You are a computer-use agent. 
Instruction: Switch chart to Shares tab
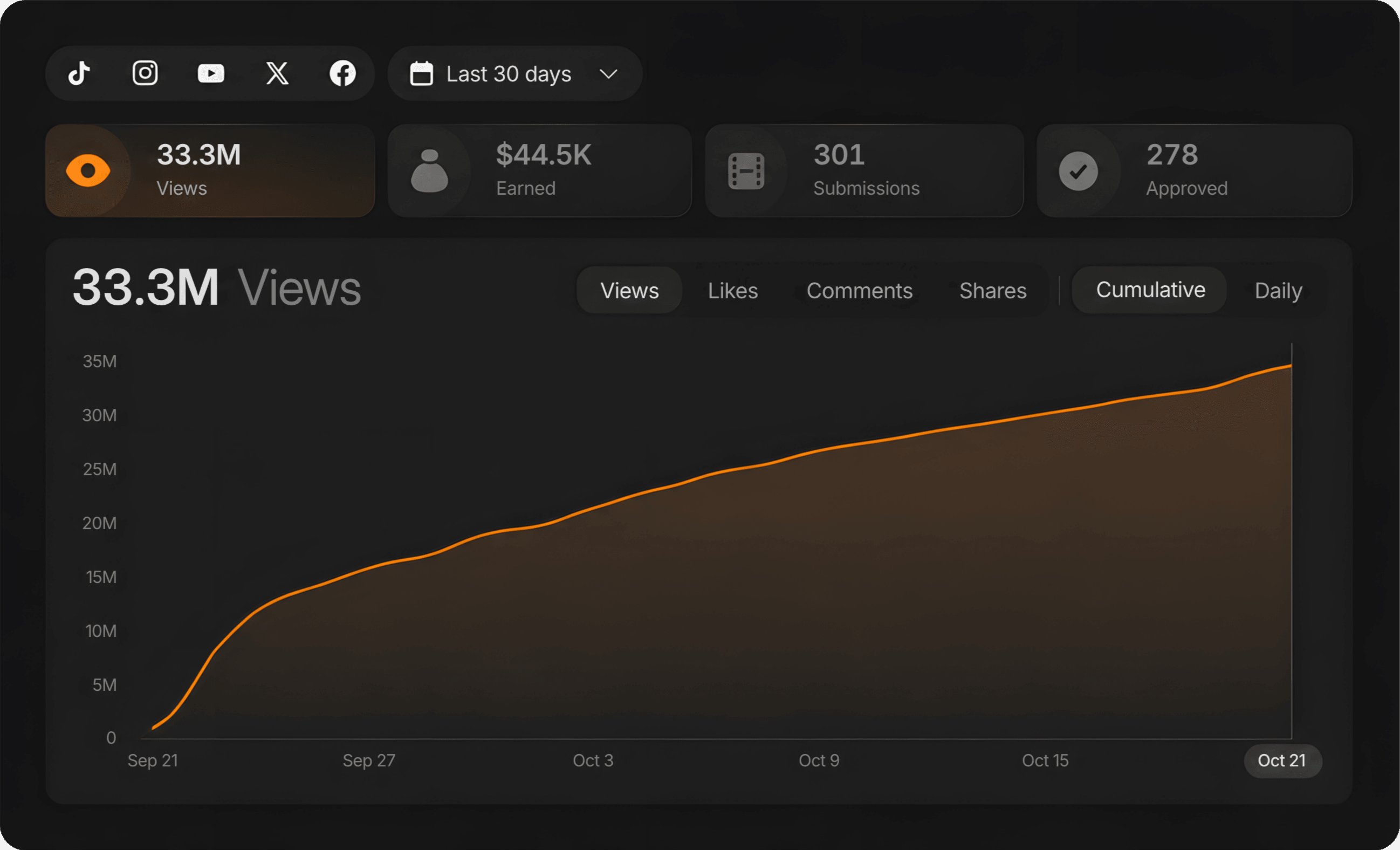(x=993, y=290)
